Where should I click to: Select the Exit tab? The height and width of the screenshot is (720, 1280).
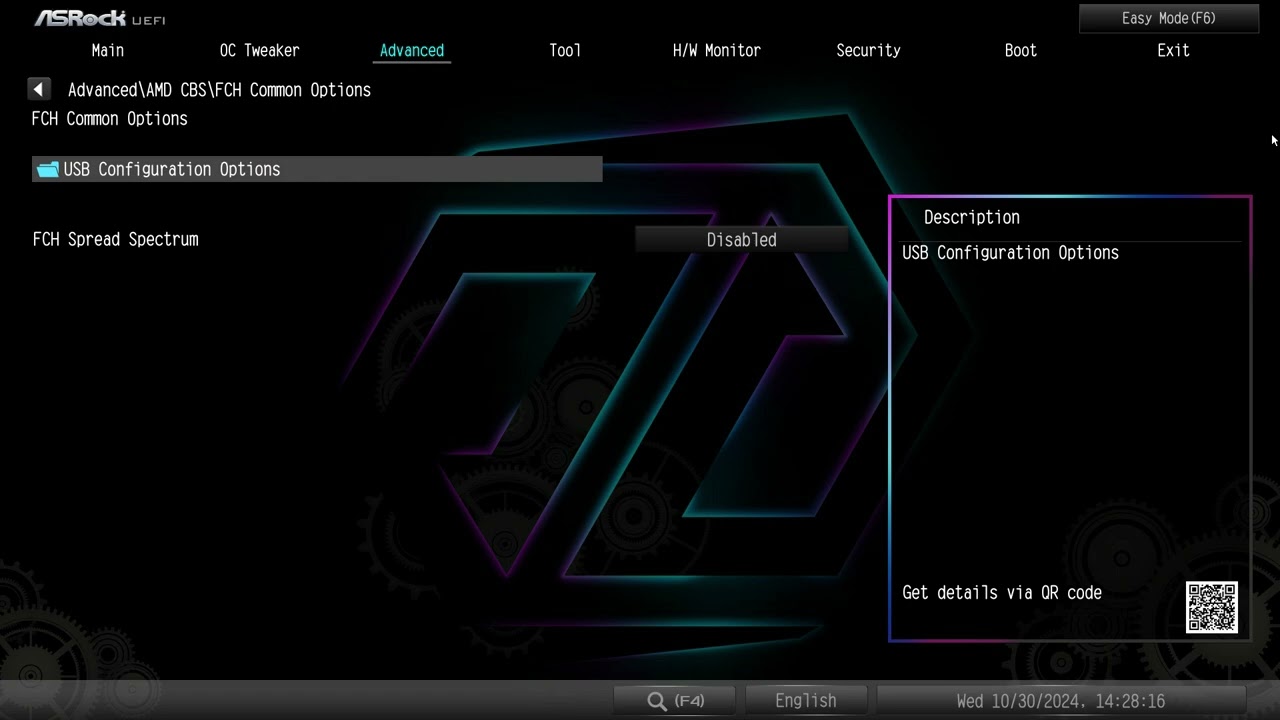pyautogui.click(x=1173, y=50)
